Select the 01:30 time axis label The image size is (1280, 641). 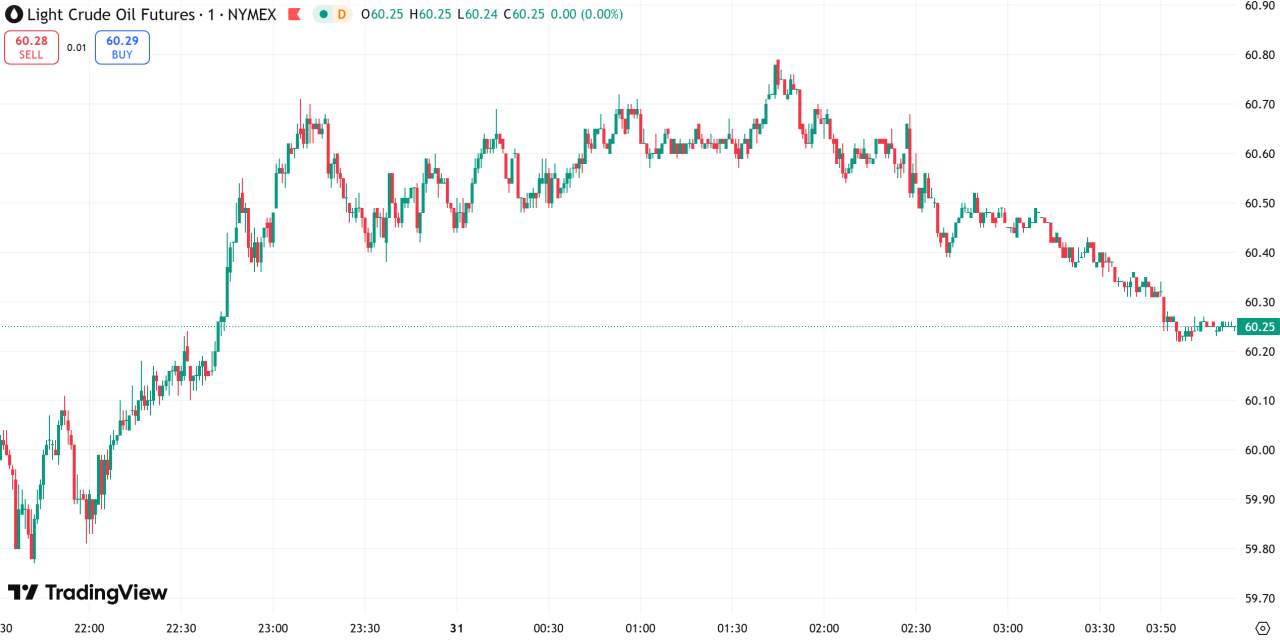click(x=732, y=628)
